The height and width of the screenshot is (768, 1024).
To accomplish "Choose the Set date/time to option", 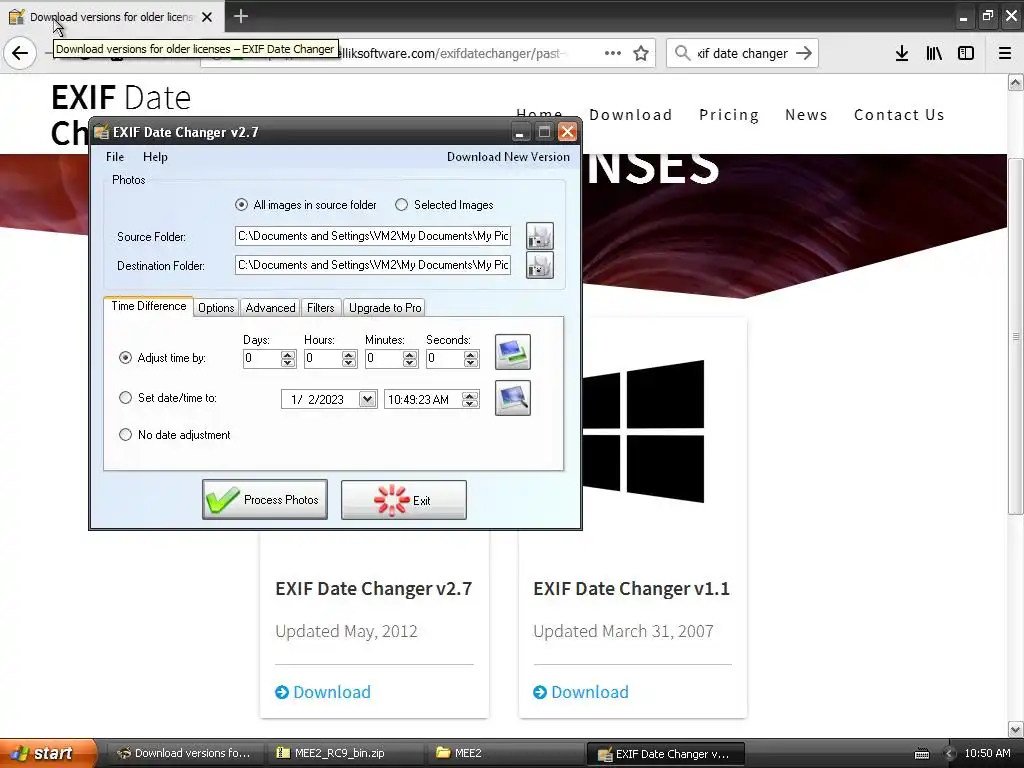I will [x=167, y=398].
